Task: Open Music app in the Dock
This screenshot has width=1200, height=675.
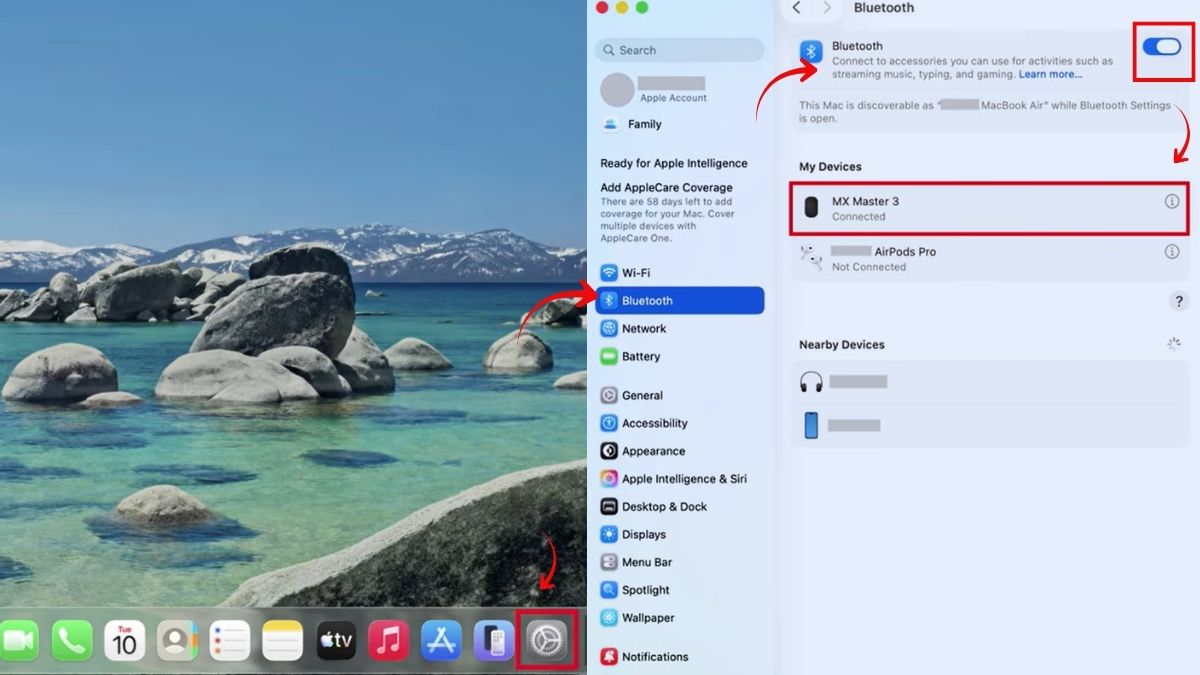Action: pos(389,641)
